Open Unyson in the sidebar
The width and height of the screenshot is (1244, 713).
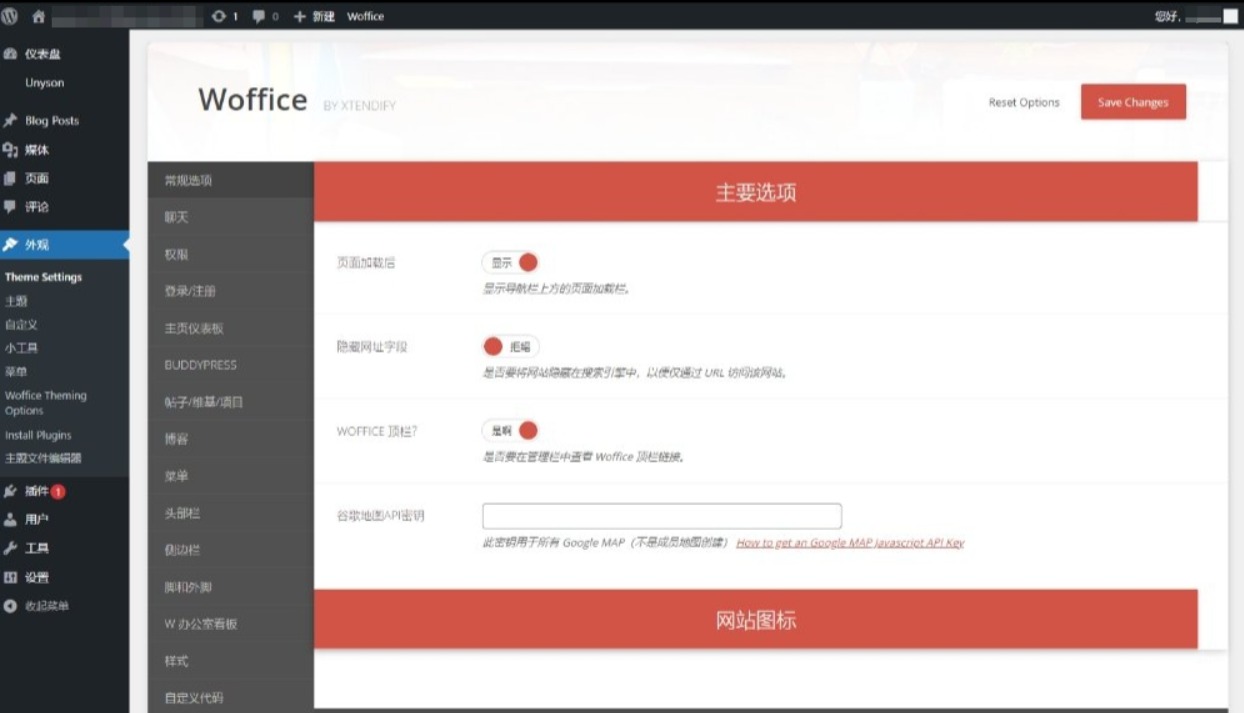point(44,83)
